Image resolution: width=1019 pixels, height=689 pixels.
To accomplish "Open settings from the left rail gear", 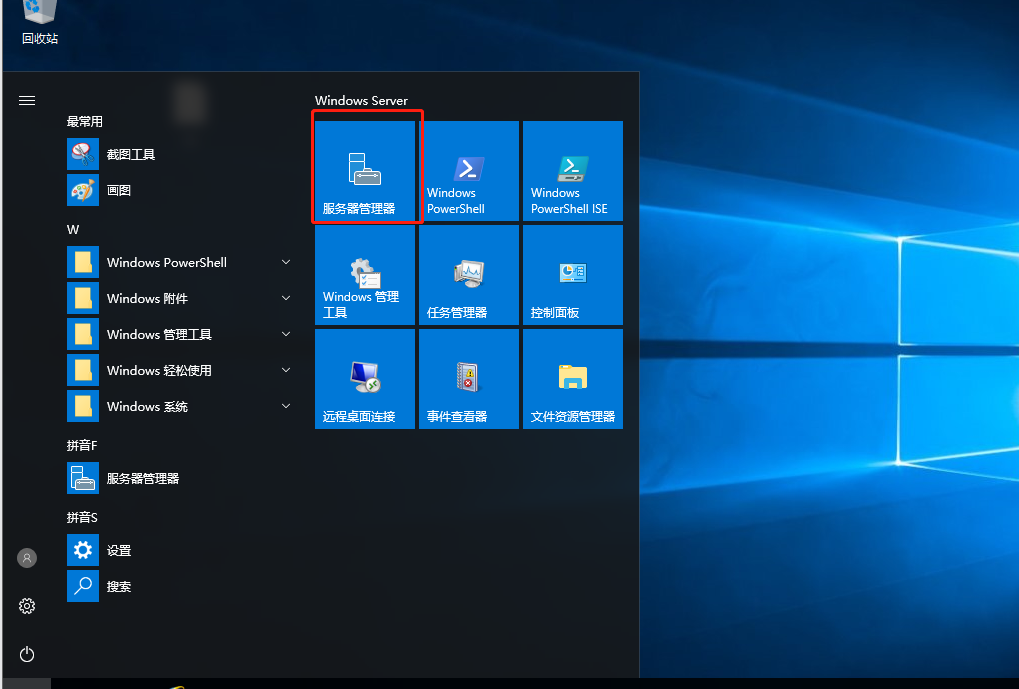I will pyautogui.click(x=27, y=606).
